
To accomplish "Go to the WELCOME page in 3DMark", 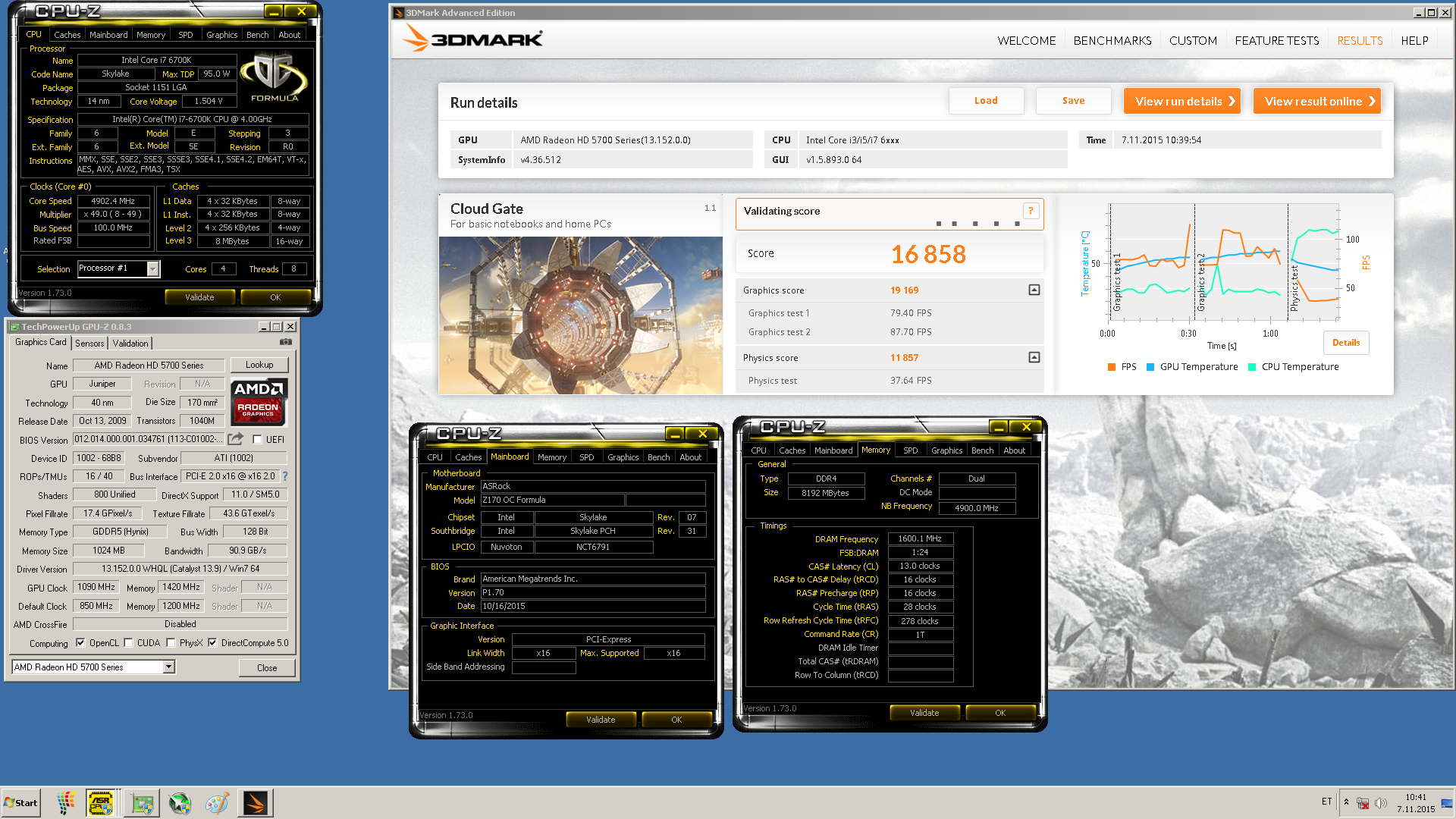I will [1026, 41].
